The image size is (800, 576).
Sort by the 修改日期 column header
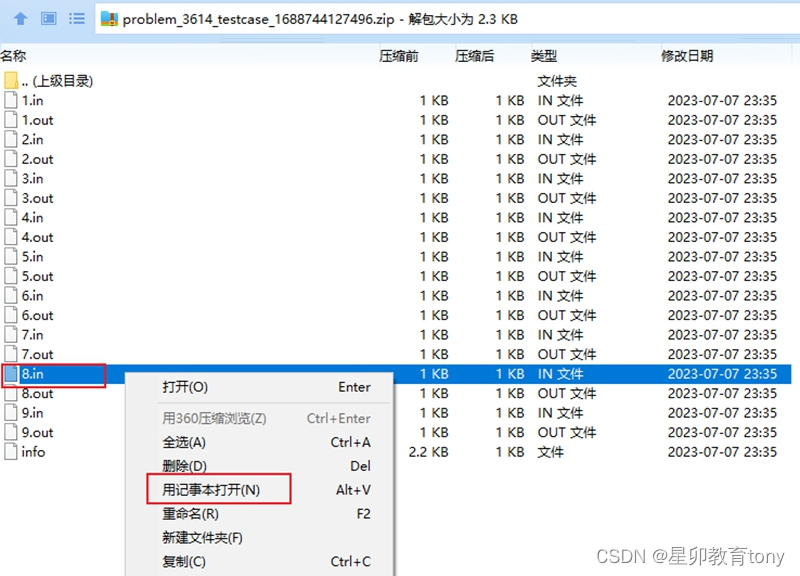687,56
